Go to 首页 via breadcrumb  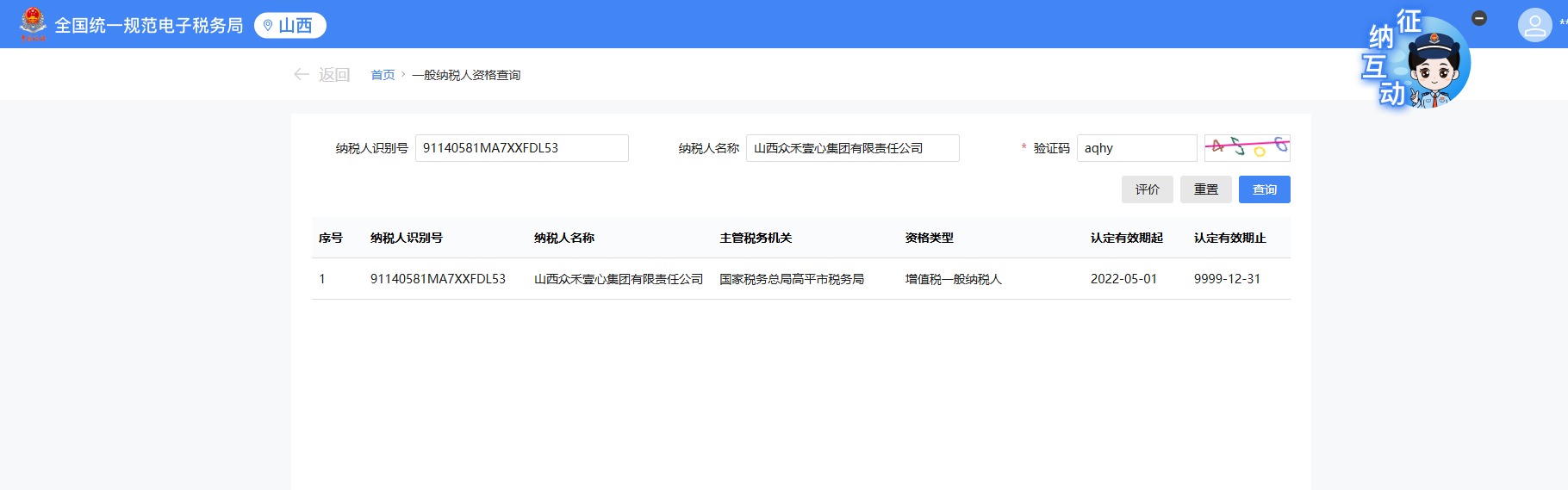(x=383, y=75)
